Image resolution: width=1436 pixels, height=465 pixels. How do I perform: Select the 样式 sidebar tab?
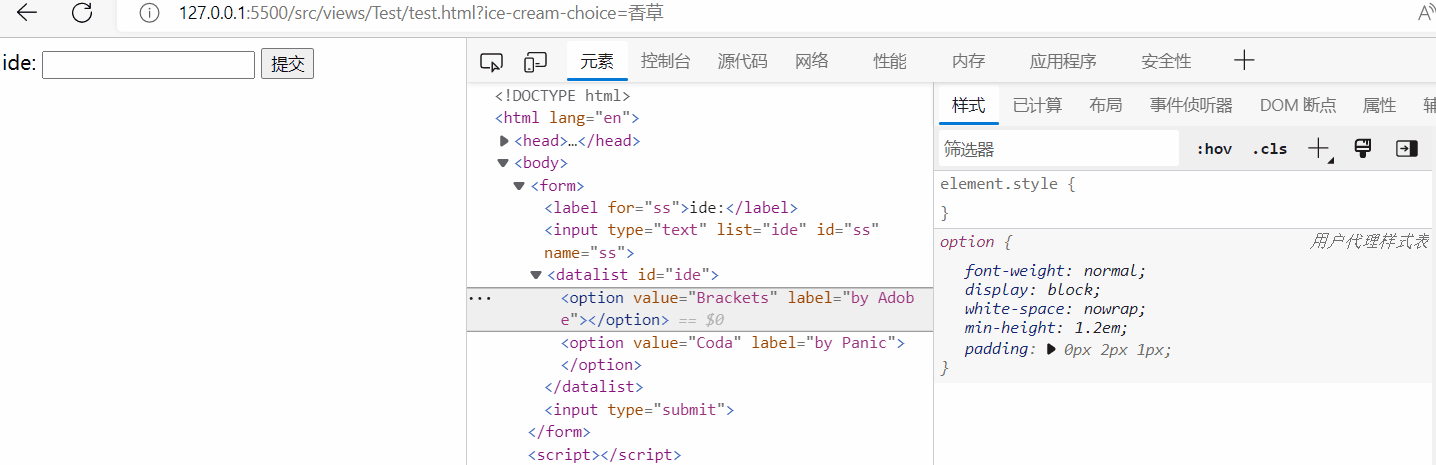point(968,105)
